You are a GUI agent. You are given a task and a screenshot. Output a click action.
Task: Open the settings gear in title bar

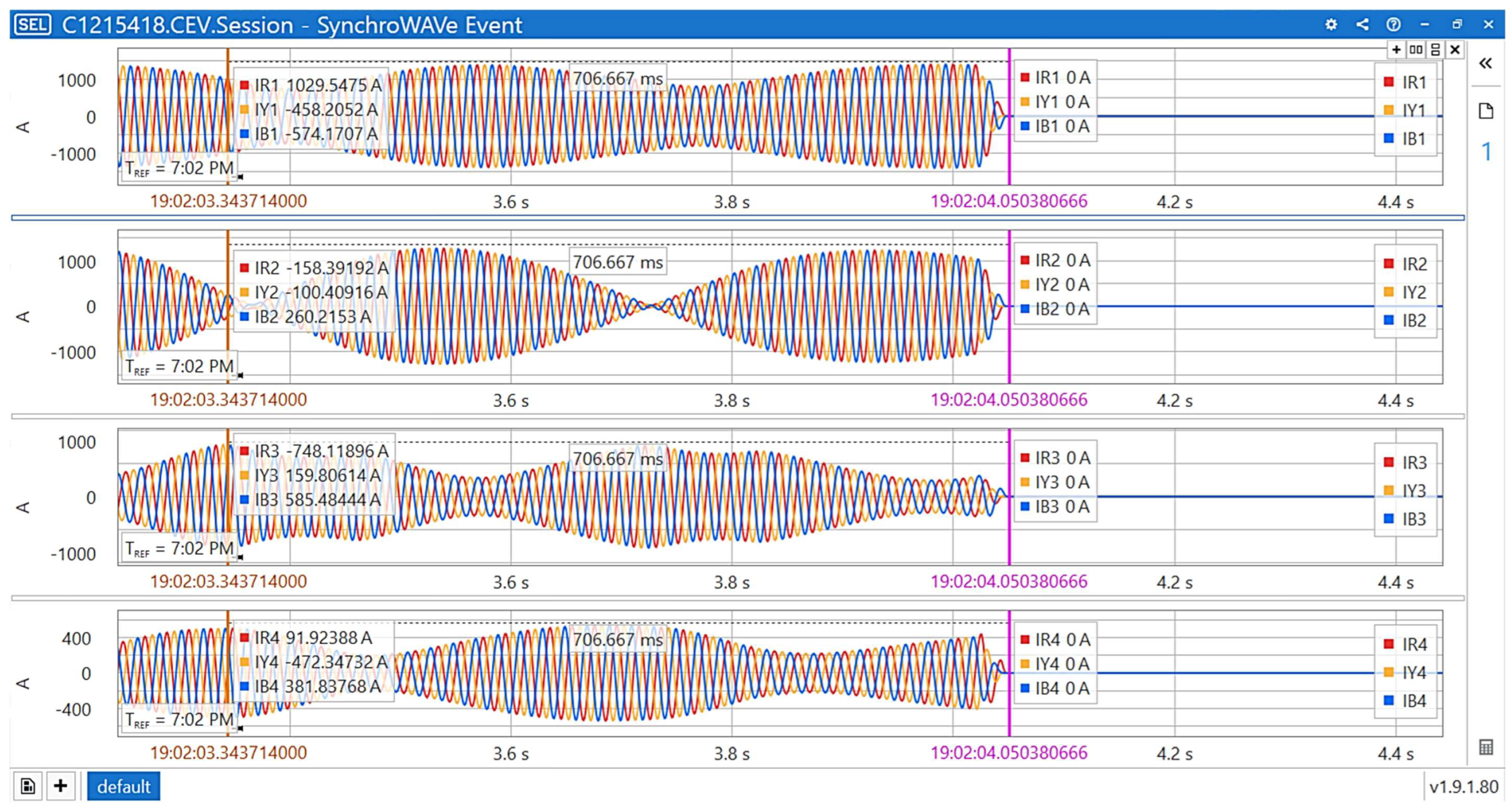coord(1331,25)
